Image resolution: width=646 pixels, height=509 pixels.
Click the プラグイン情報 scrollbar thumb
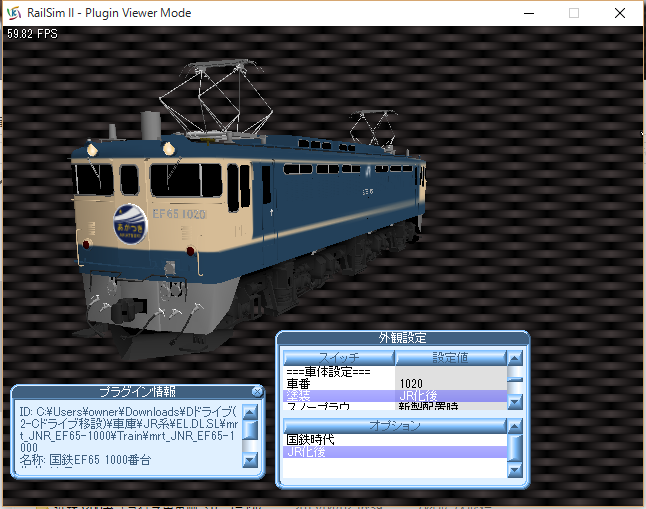point(250,430)
